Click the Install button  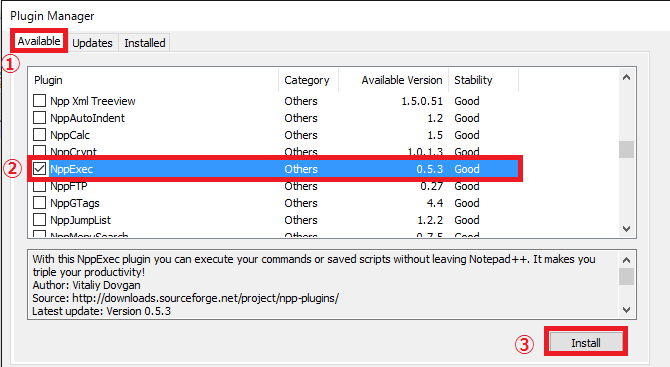586,343
